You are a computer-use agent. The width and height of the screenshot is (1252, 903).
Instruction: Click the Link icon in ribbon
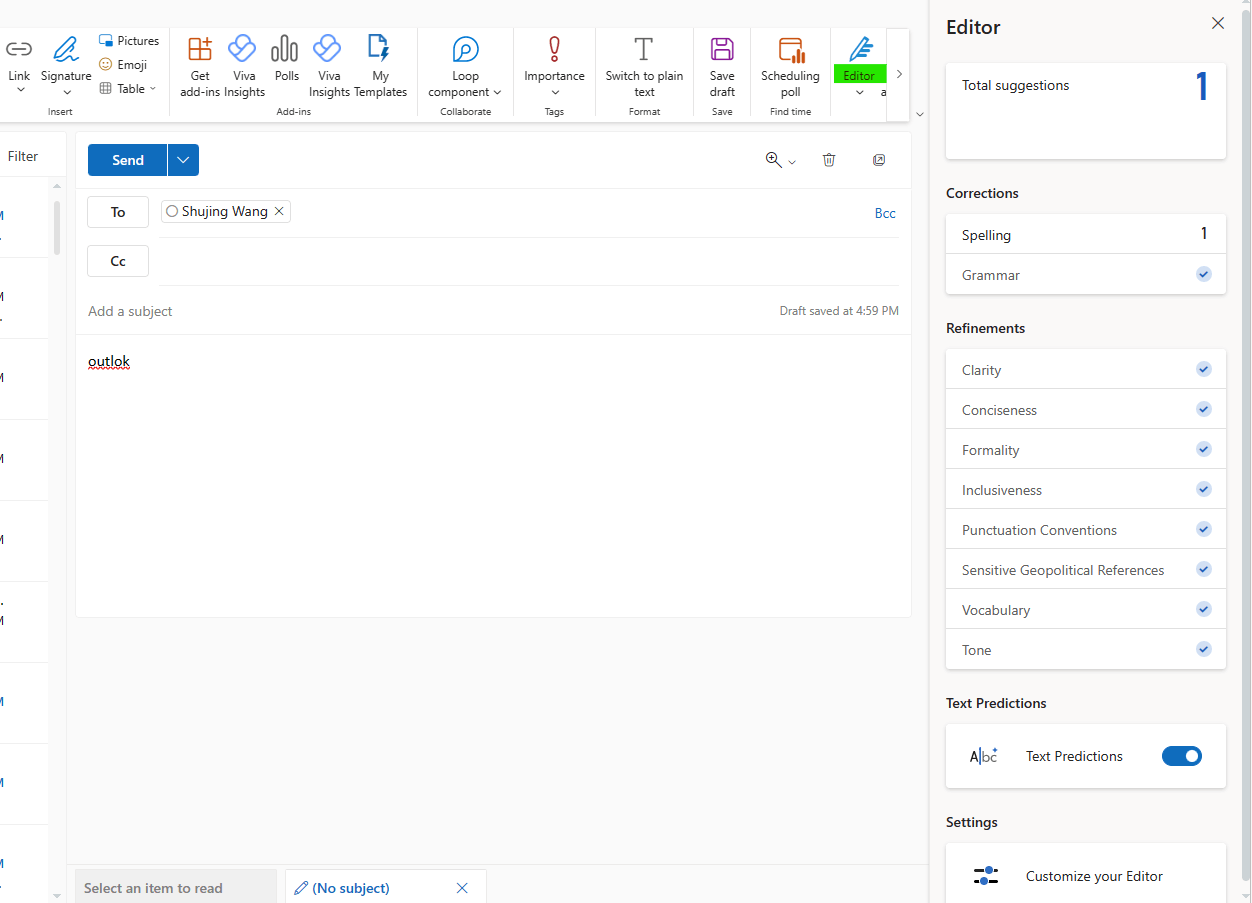pos(19,49)
